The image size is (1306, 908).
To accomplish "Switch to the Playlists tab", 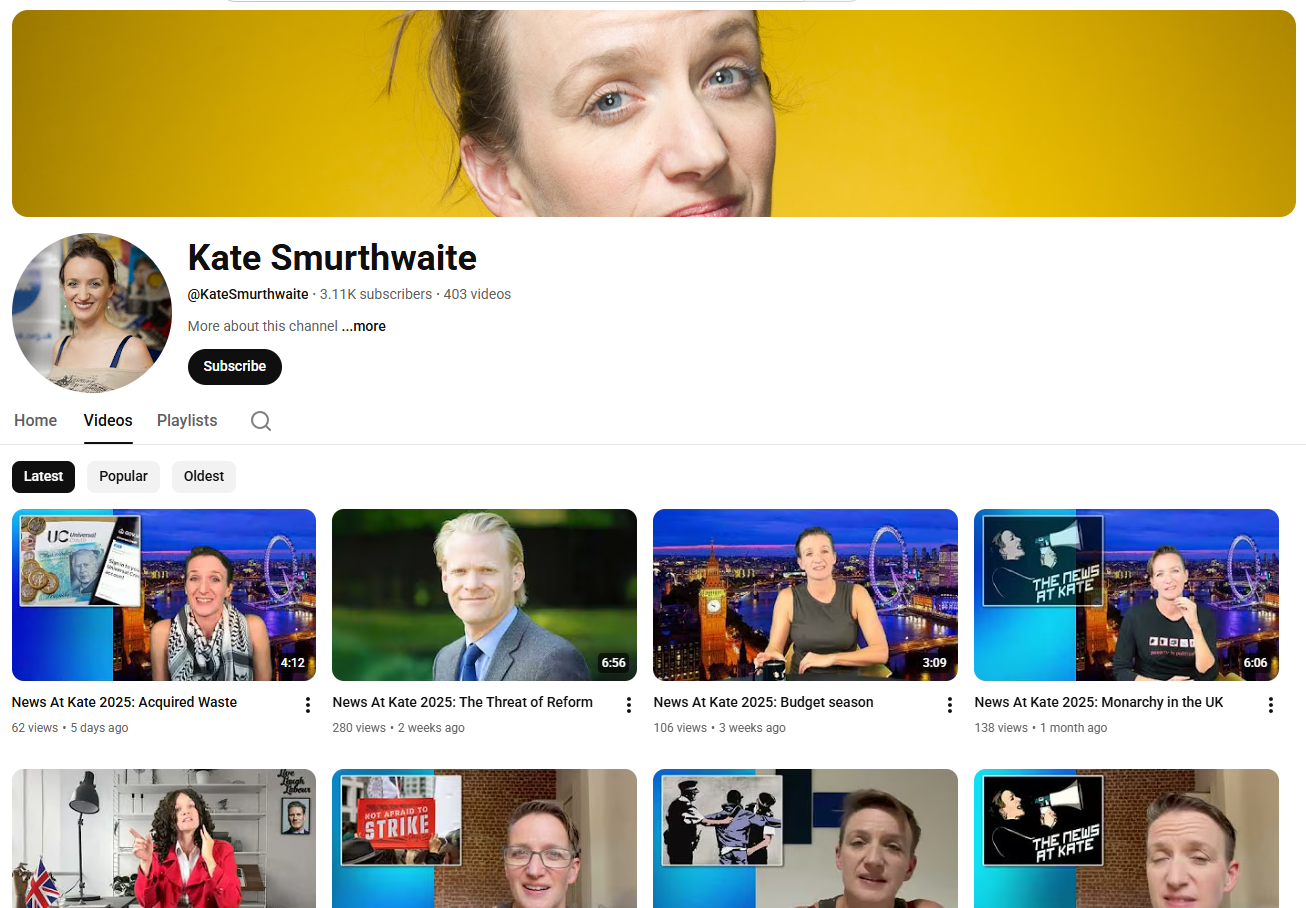I will coord(187,420).
